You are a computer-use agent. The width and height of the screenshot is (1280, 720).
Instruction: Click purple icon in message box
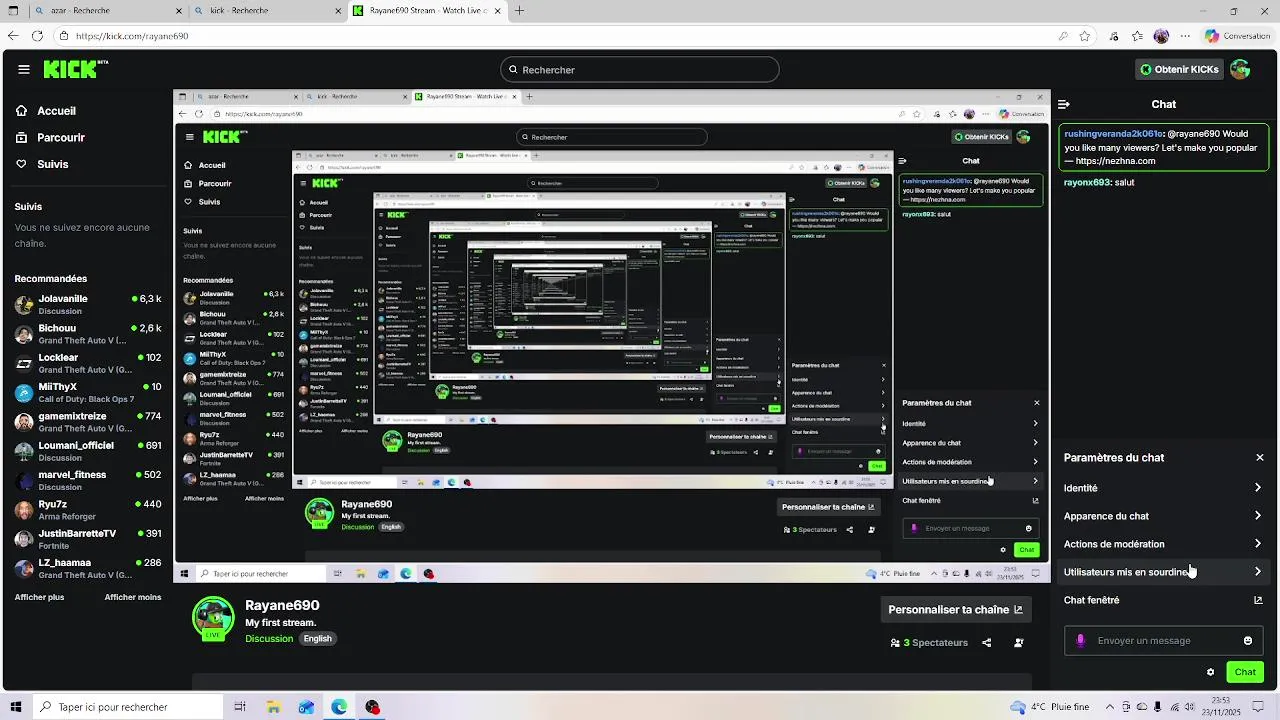click(1080, 641)
